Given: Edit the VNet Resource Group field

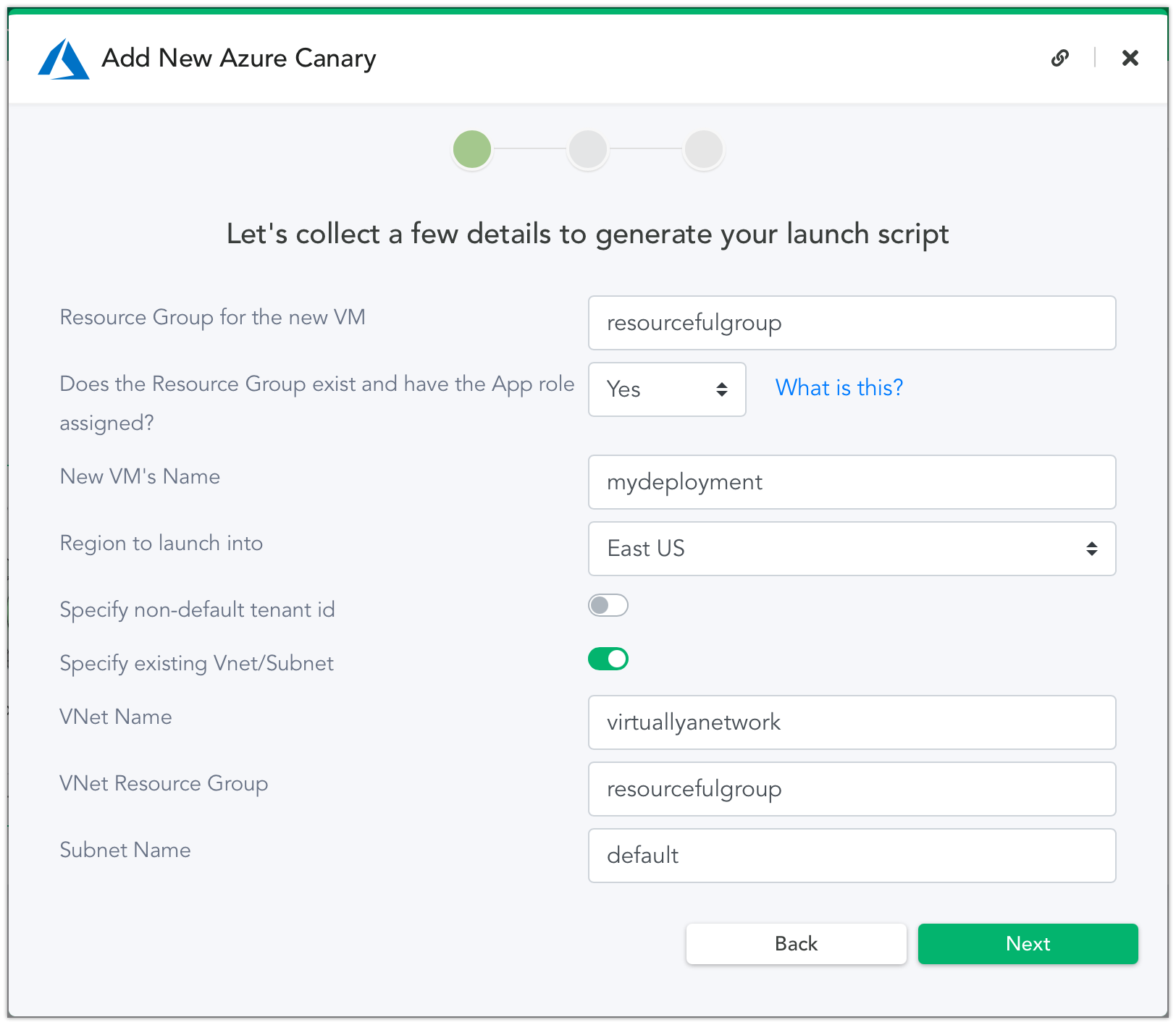Looking at the screenshot, I should click(852, 789).
